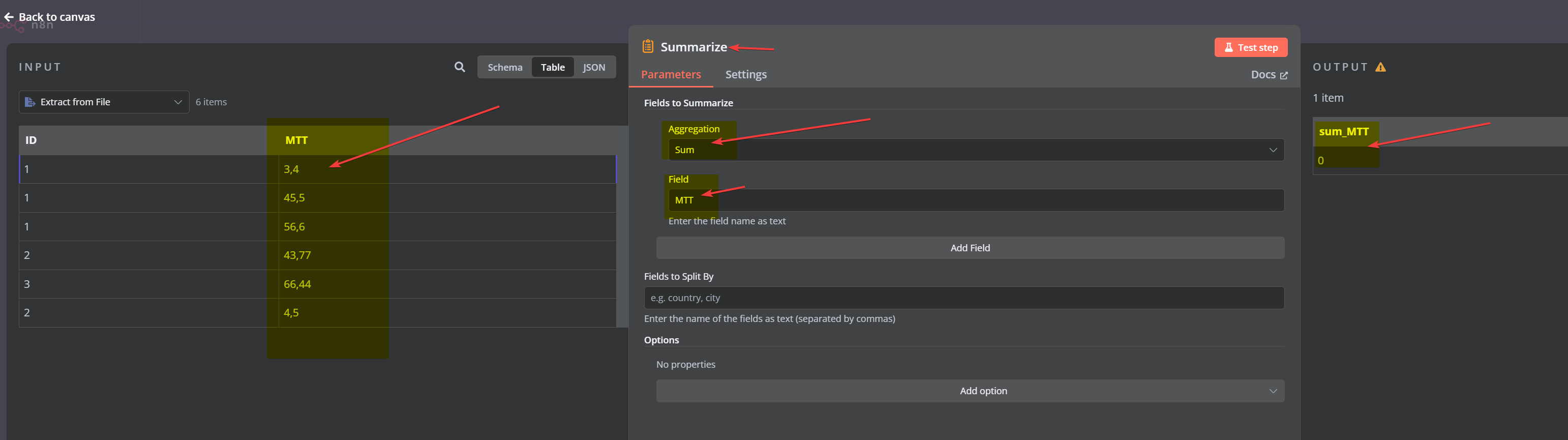Focus the Fields to Split By input
1568x440 pixels.
(963, 298)
